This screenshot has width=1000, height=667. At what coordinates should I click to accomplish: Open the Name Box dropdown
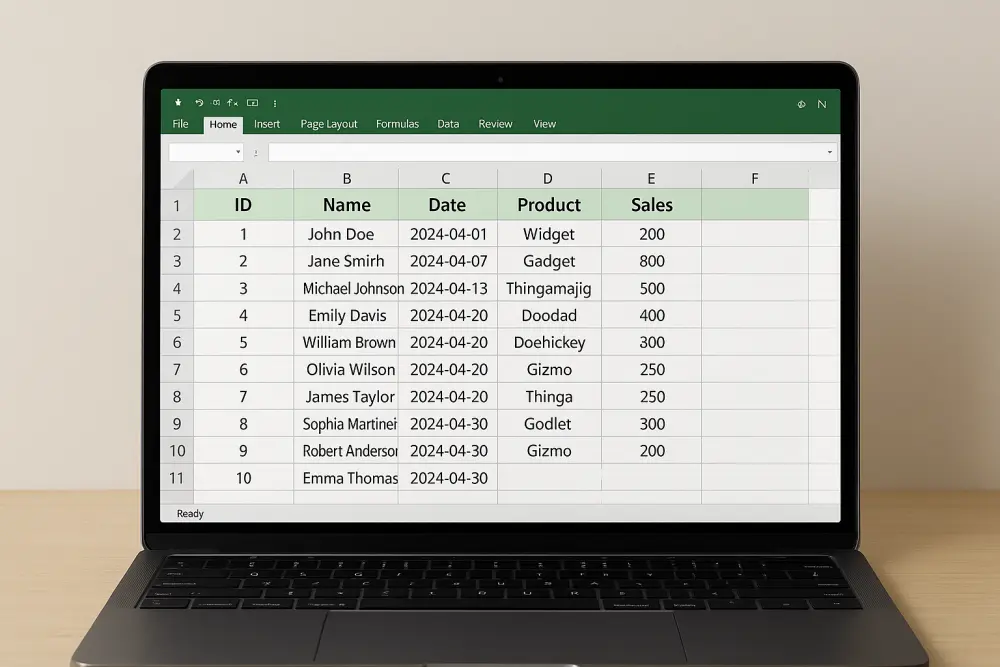(x=238, y=152)
